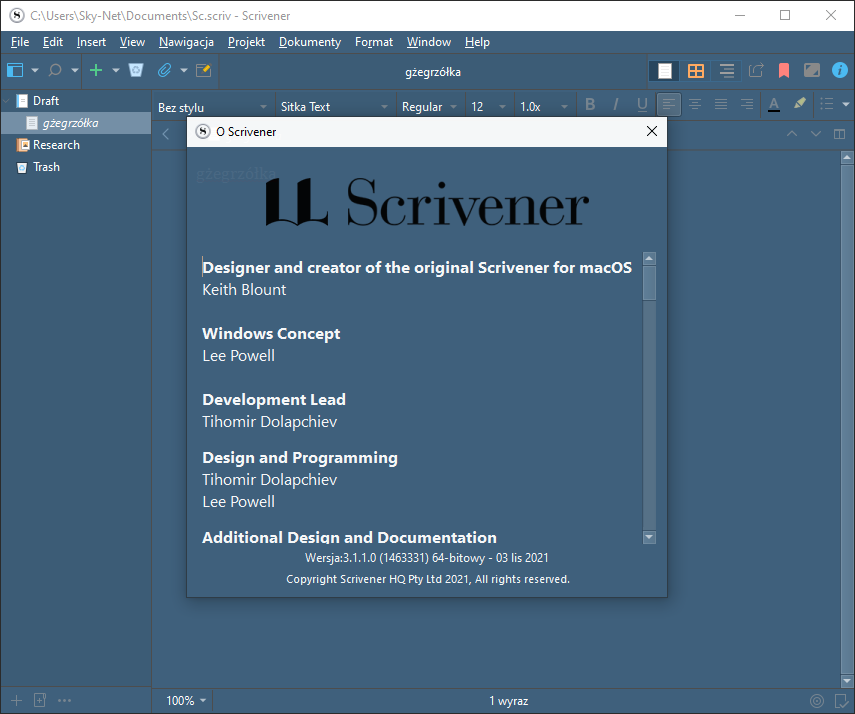
Task: Collapse the Draft folder expander
Action: click(7, 100)
